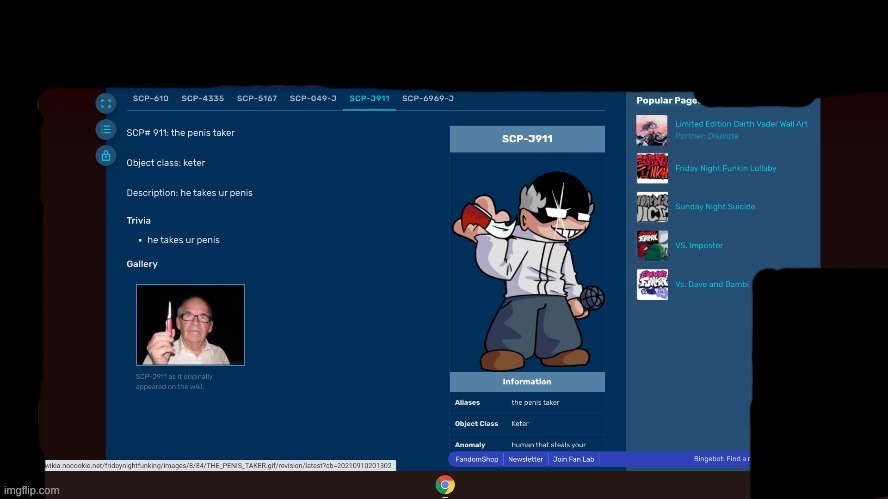The height and width of the screenshot is (499, 888).
Task: Open the table of contents list icon
Action: (x=106, y=129)
